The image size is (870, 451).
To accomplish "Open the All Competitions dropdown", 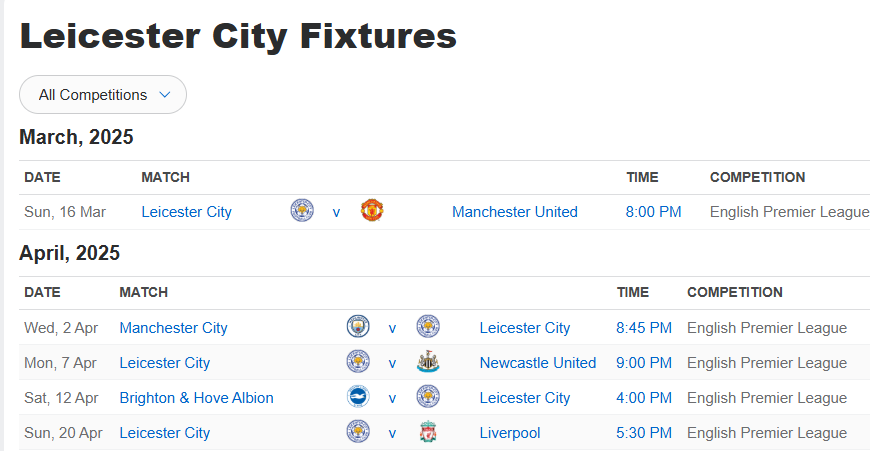I will tap(103, 95).
